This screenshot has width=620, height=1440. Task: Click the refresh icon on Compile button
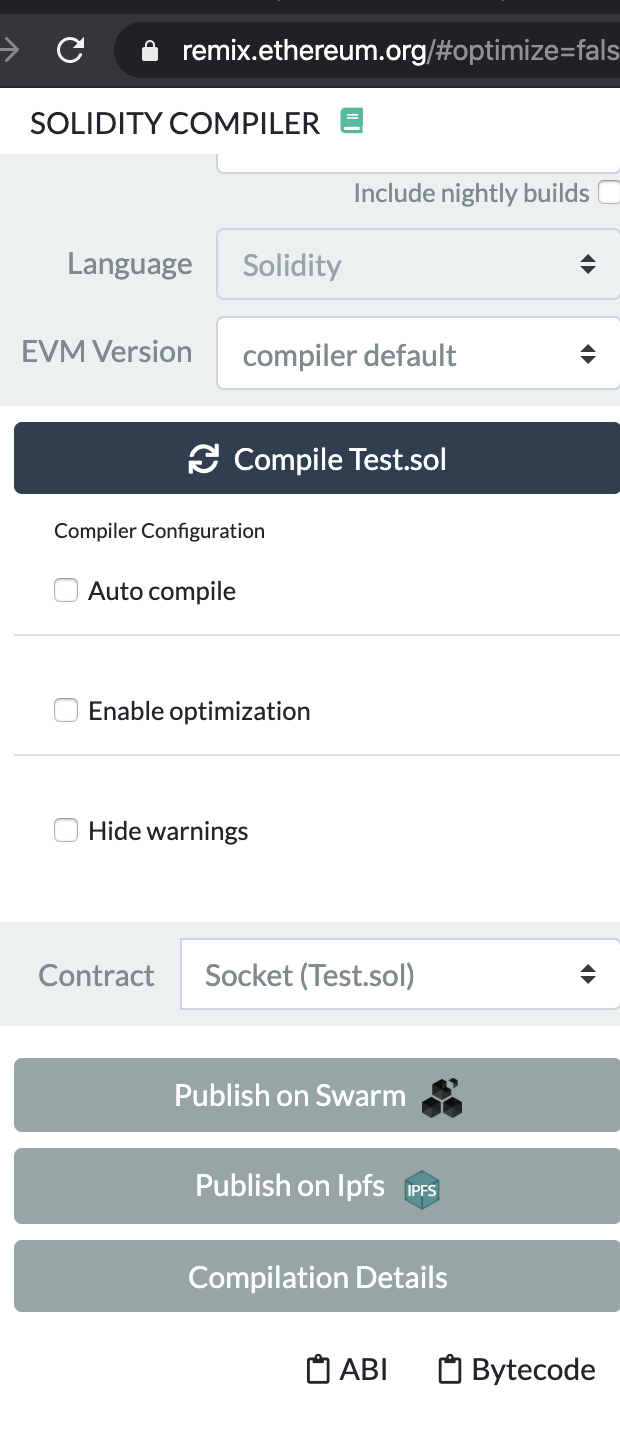tap(203, 459)
